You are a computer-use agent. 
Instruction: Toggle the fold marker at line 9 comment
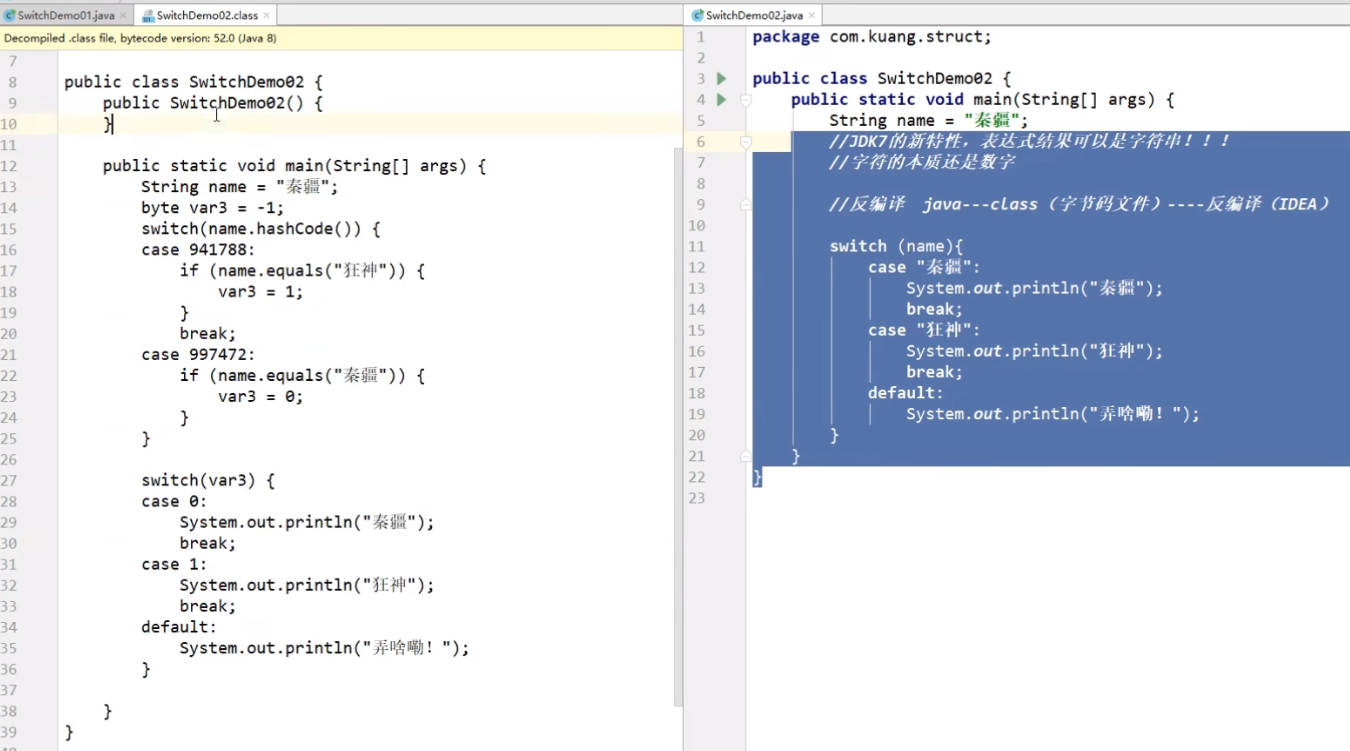coord(745,204)
